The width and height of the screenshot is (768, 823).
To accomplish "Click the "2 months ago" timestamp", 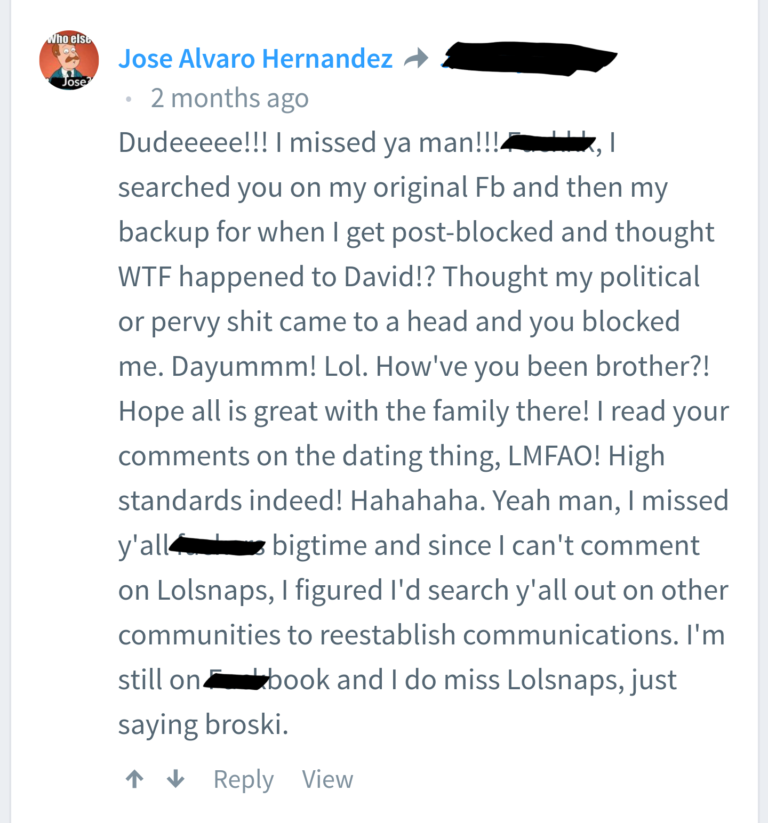I will click(229, 99).
